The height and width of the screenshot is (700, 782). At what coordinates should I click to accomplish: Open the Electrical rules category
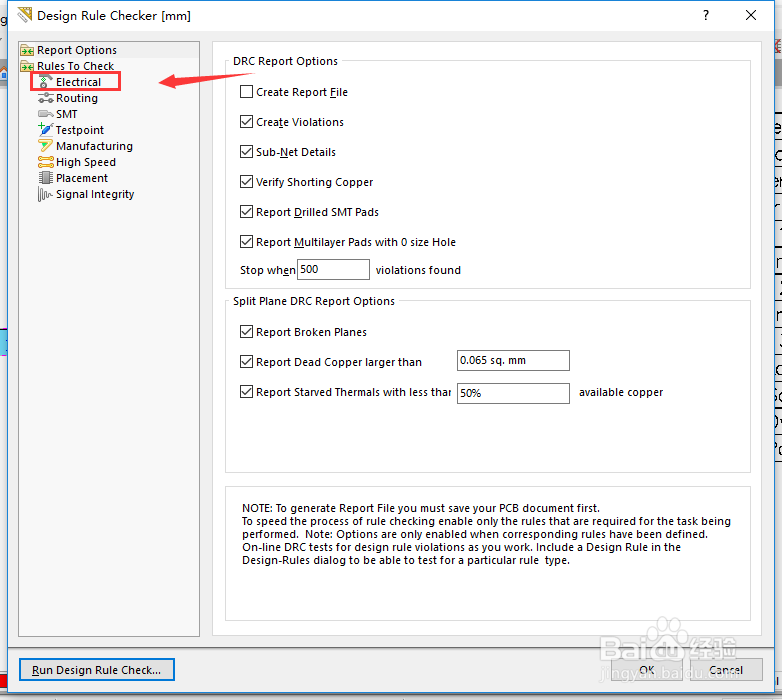click(x=78, y=82)
